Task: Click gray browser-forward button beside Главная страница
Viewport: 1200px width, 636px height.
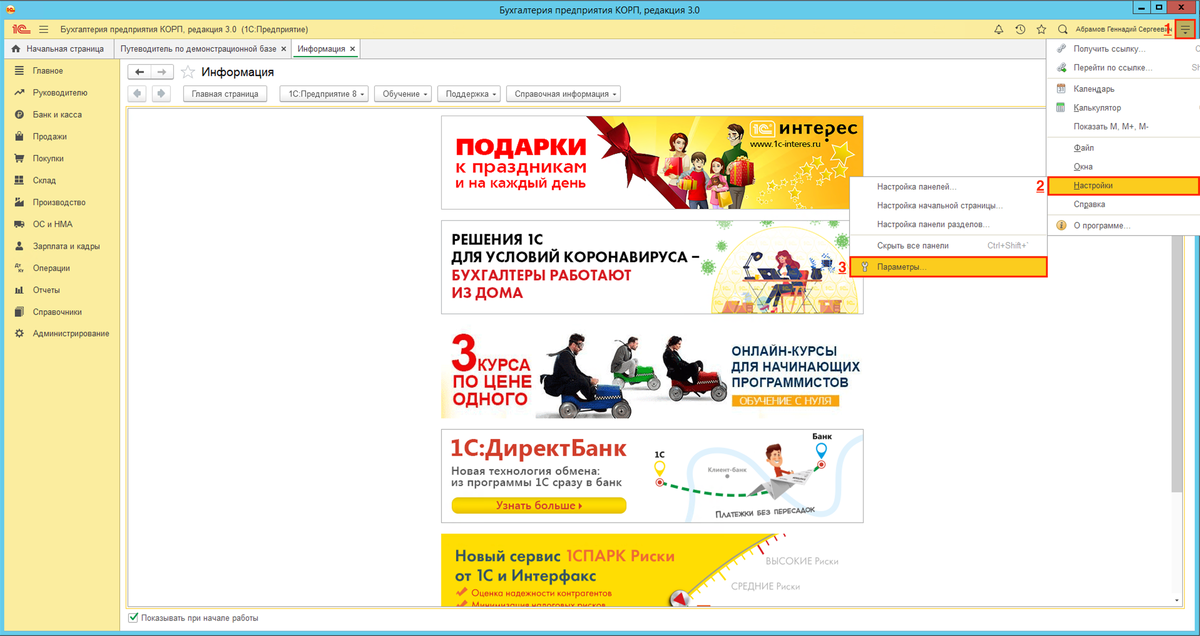Action: tap(160, 94)
